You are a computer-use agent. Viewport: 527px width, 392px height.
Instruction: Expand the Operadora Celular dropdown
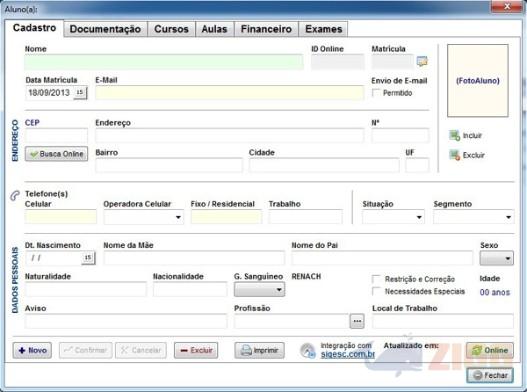click(178, 217)
